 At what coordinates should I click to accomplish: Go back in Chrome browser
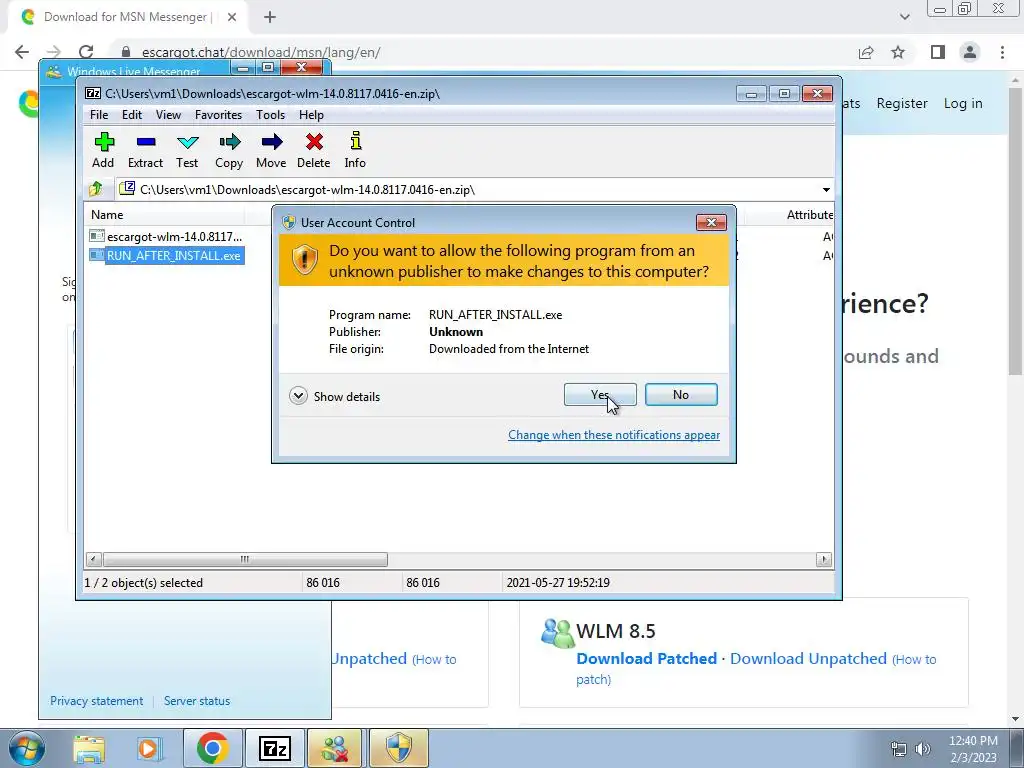(x=22, y=52)
